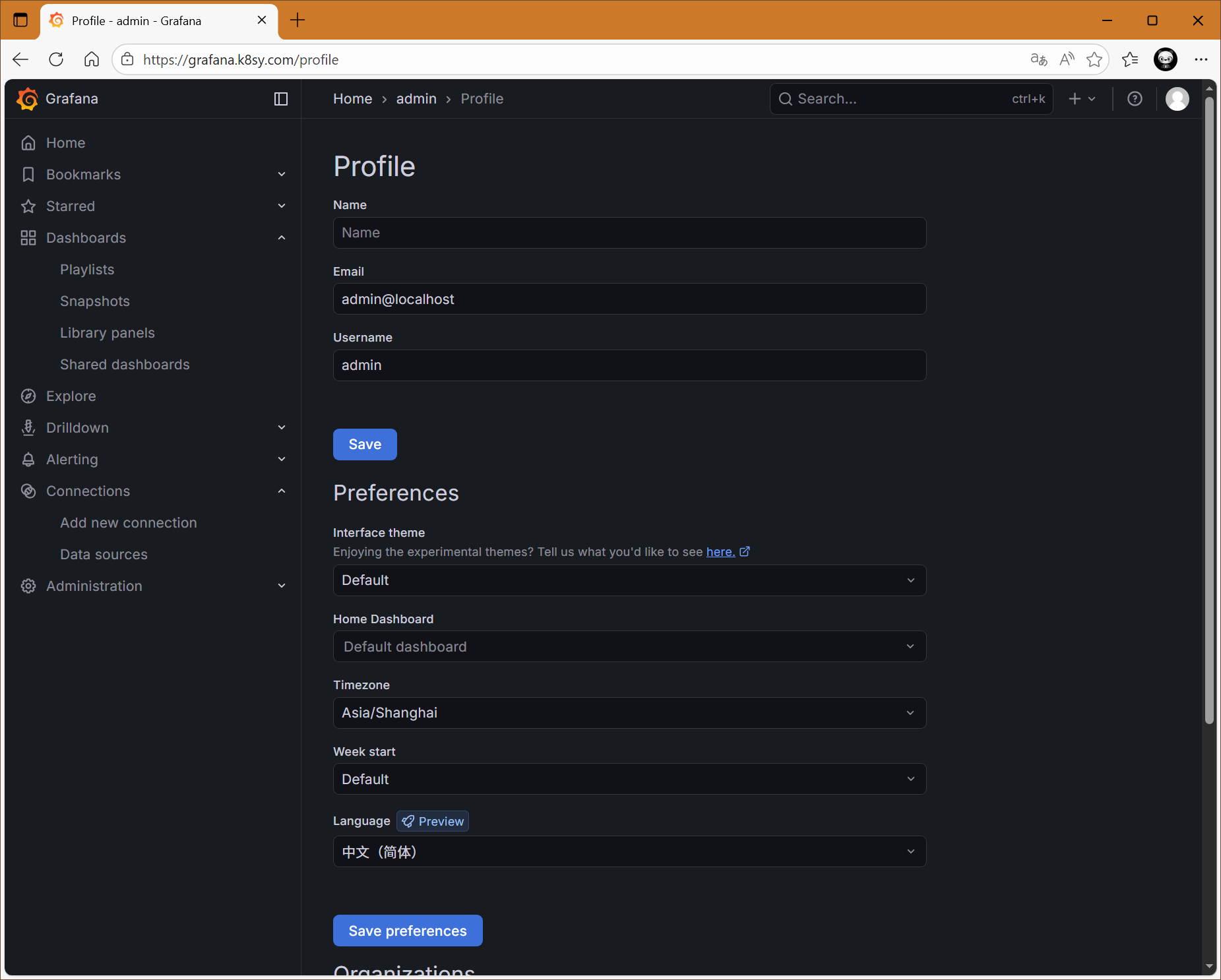Image resolution: width=1221 pixels, height=980 pixels.
Task: Expand the Alerting menu section
Action: pos(282,460)
